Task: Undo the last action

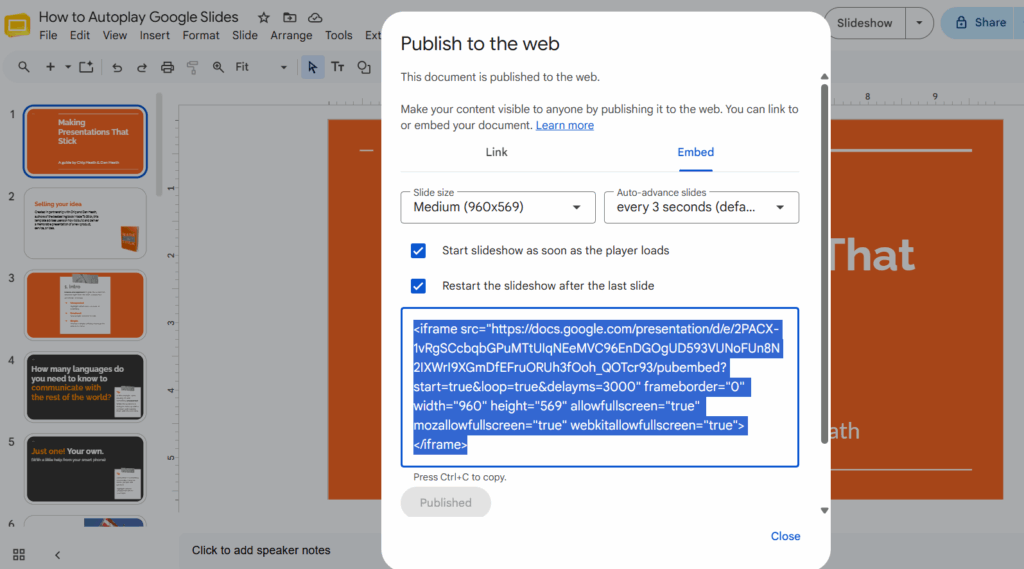Action: 117,67
